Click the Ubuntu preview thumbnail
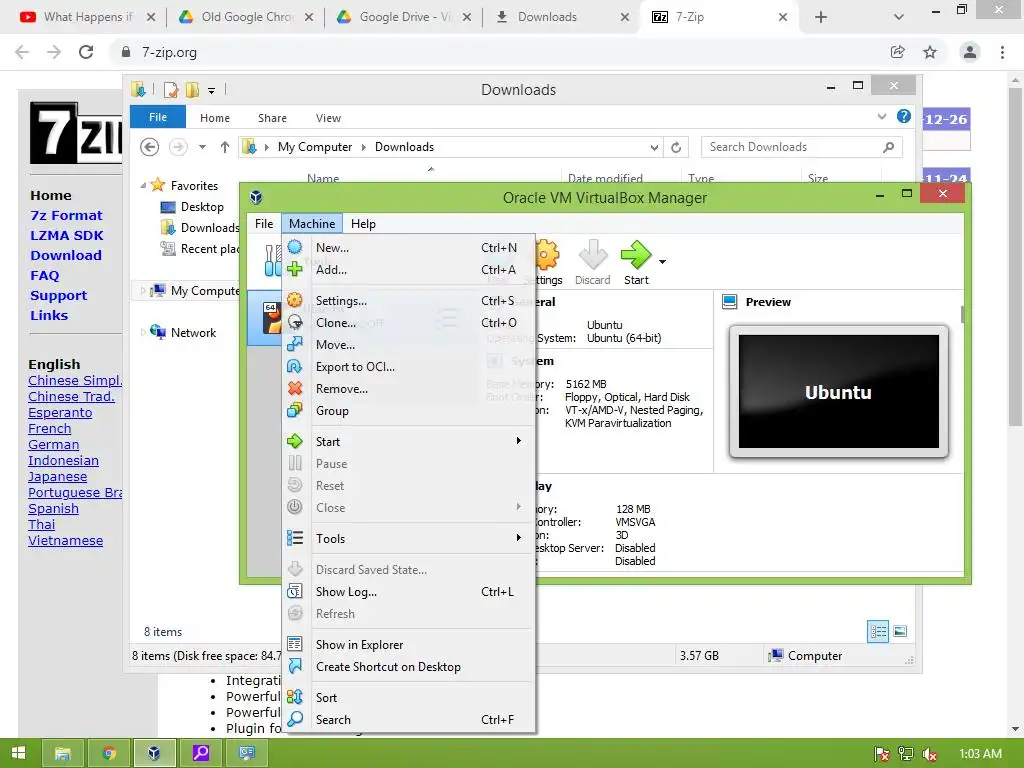This screenshot has width=1024, height=768. (x=839, y=392)
